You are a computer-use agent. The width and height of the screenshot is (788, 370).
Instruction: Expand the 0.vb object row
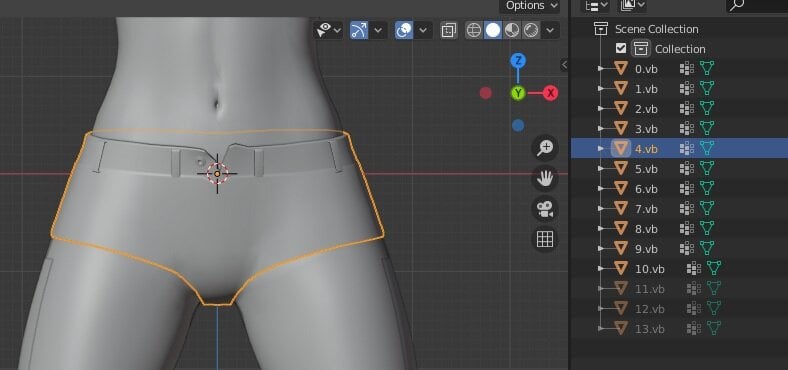pyautogui.click(x=601, y=68)
